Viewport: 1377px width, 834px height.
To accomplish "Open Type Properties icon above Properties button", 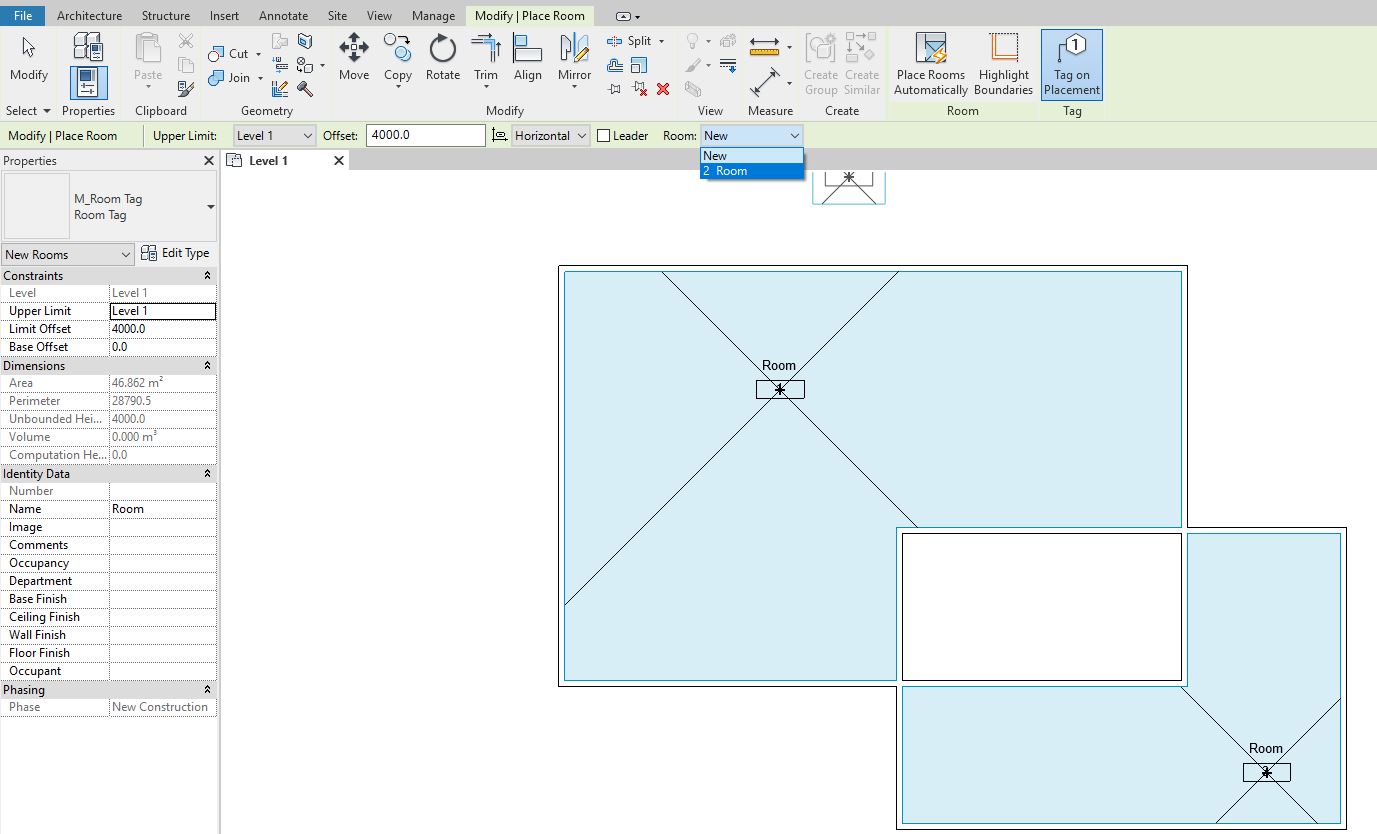I will 88,46.
